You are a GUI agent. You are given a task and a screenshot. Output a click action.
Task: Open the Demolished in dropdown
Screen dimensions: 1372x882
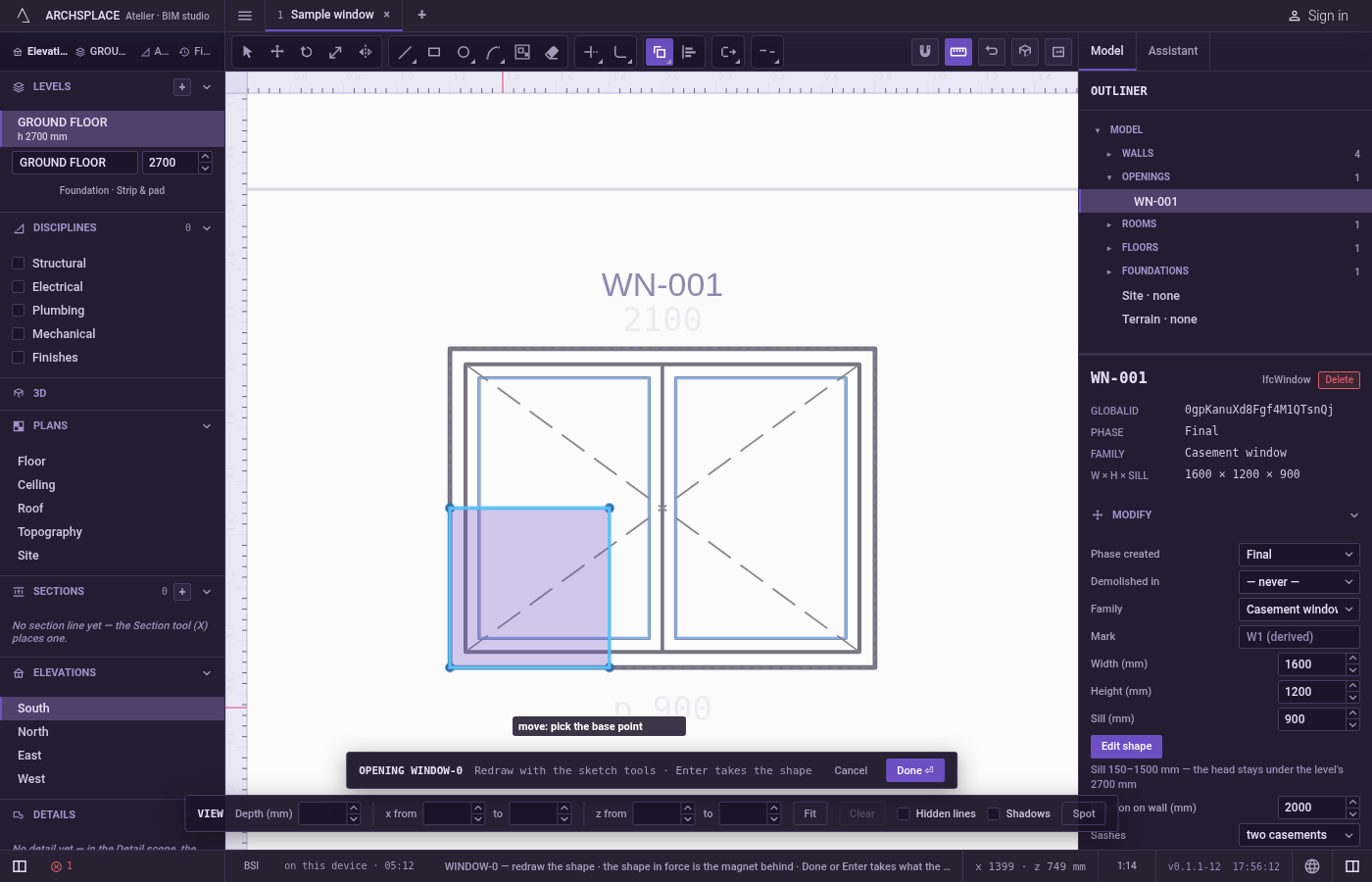coord(1298,582)
